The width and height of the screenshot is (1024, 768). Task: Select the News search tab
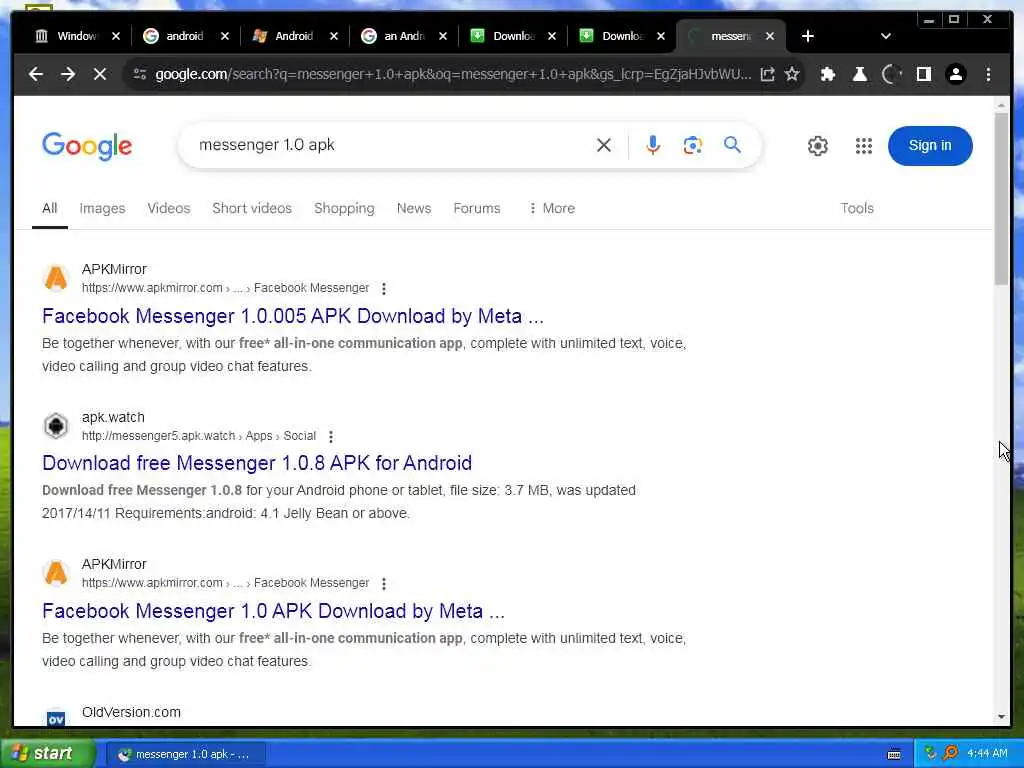click(414, 208)
